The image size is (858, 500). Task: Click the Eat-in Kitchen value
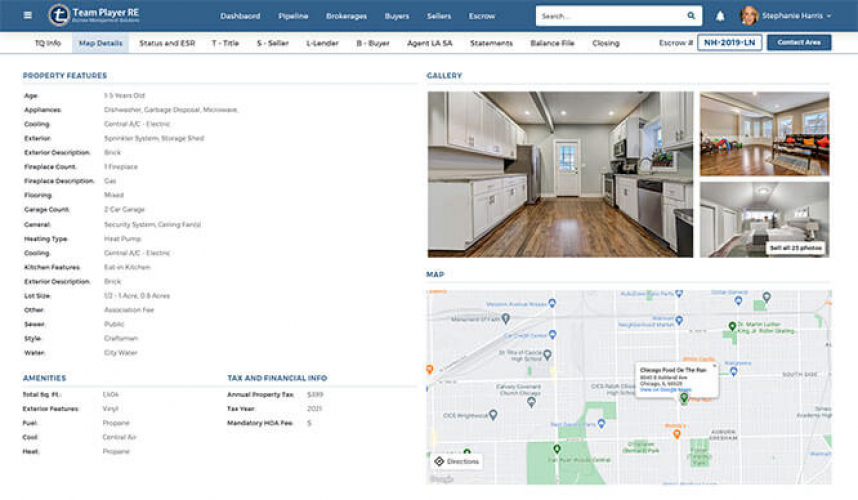[x=127, y=268]
